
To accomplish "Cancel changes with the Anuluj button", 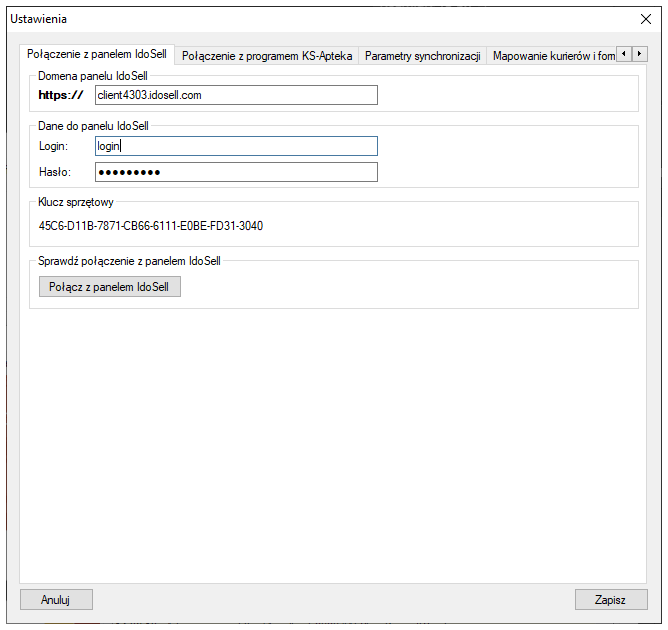I will click(56, 599).
